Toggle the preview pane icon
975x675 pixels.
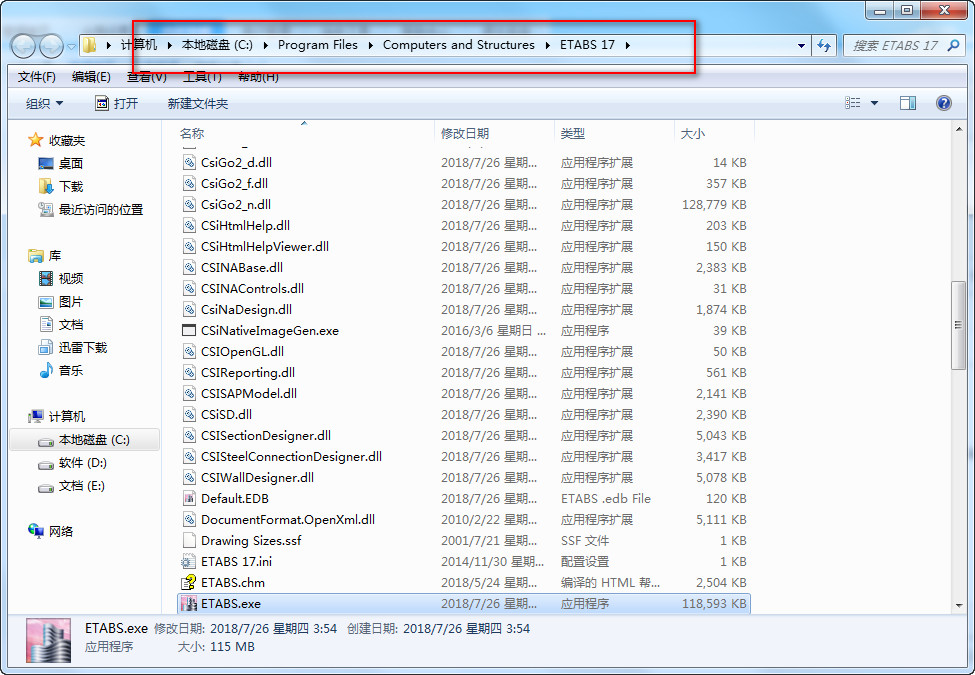[x=908, y=103]
